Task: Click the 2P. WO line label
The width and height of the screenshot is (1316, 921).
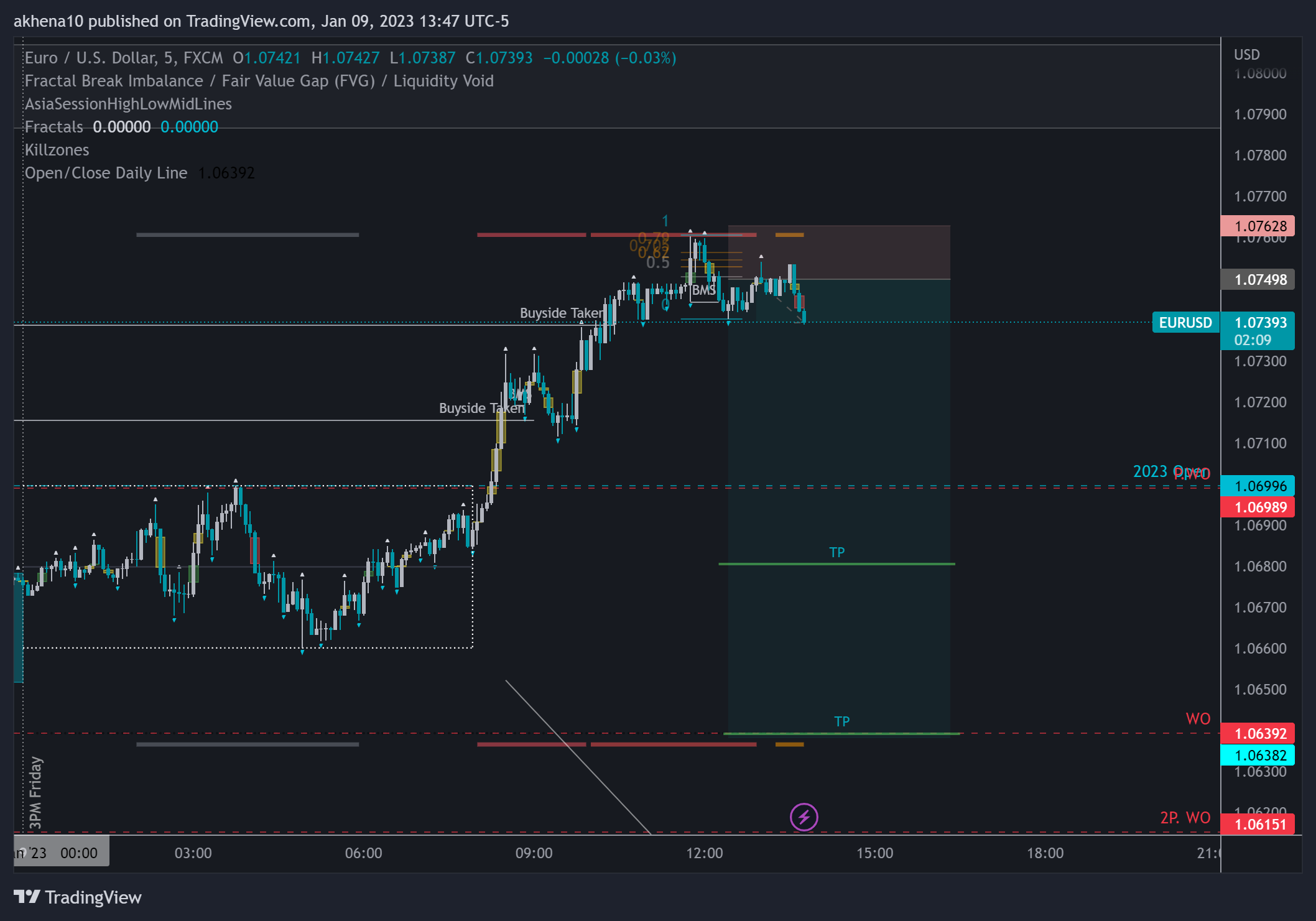Action: tap(1185, 818)
